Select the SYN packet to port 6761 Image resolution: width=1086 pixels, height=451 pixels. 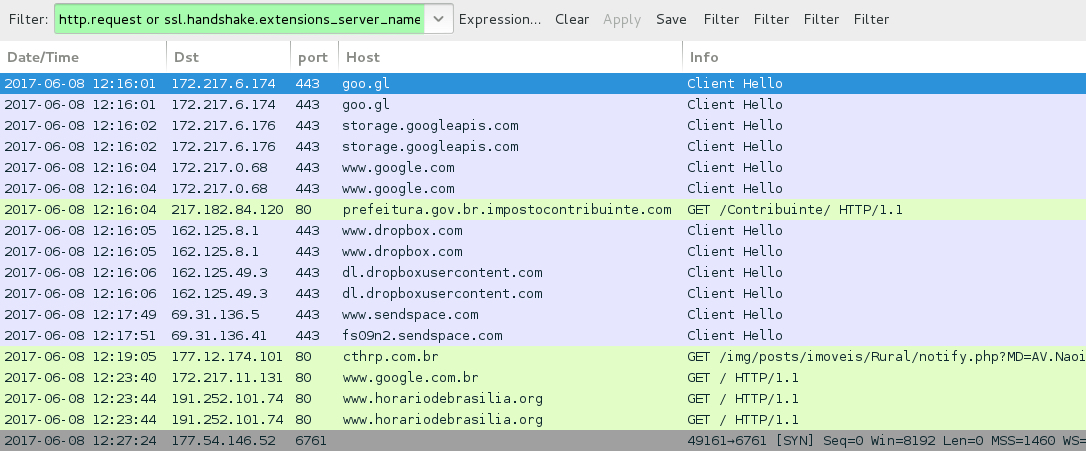click(x=543, y=441)
